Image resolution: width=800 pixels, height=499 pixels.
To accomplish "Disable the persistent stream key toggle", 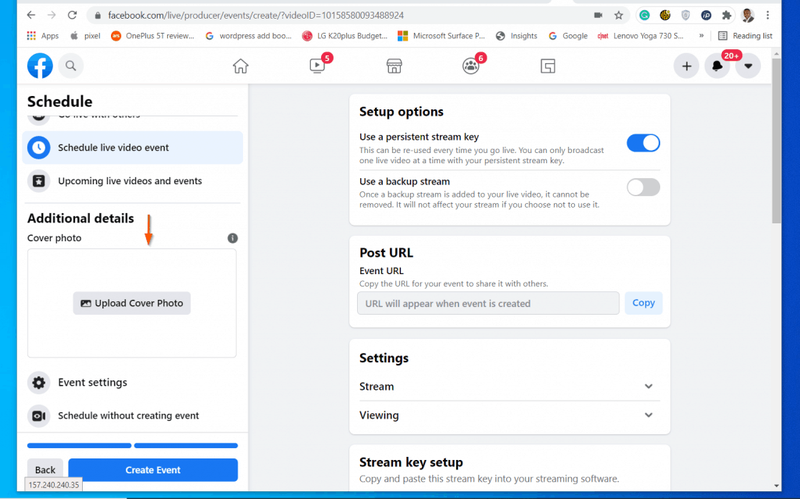I will point(643,143).
